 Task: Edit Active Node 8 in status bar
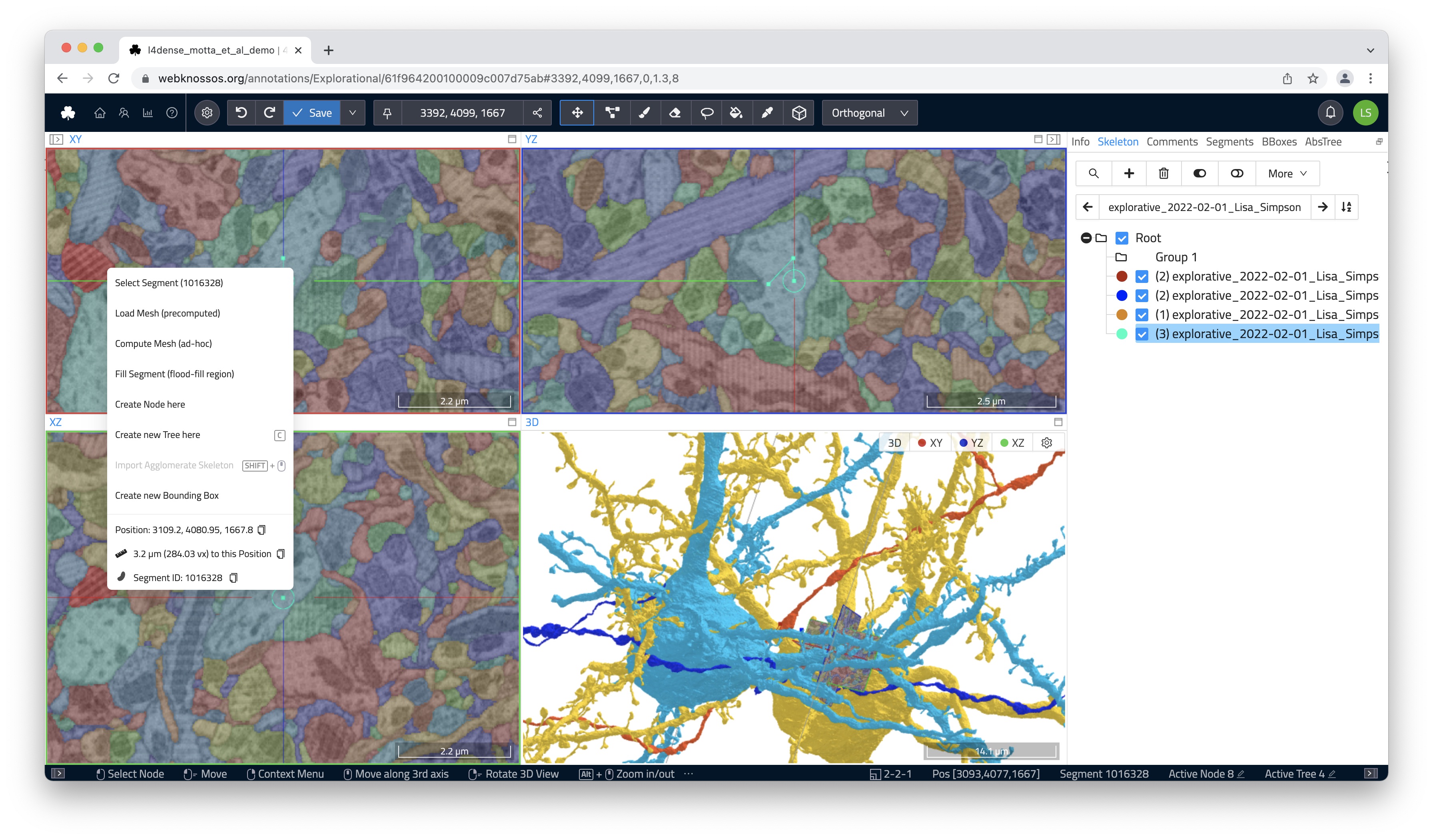[1240, 774]
